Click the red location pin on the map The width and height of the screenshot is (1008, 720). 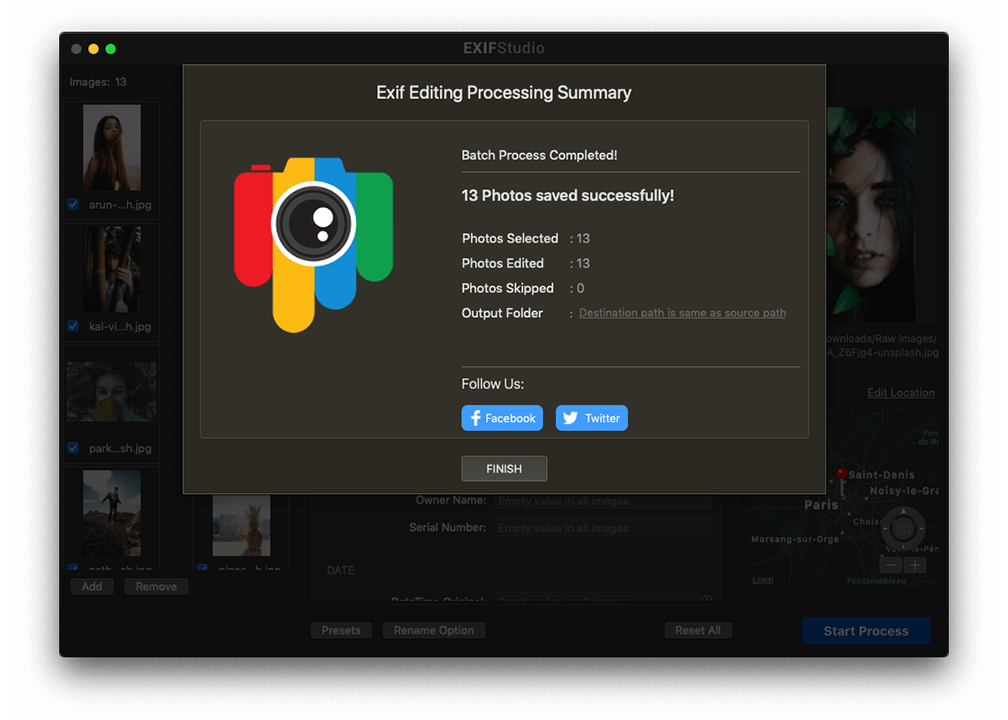(x=842, y=474)
